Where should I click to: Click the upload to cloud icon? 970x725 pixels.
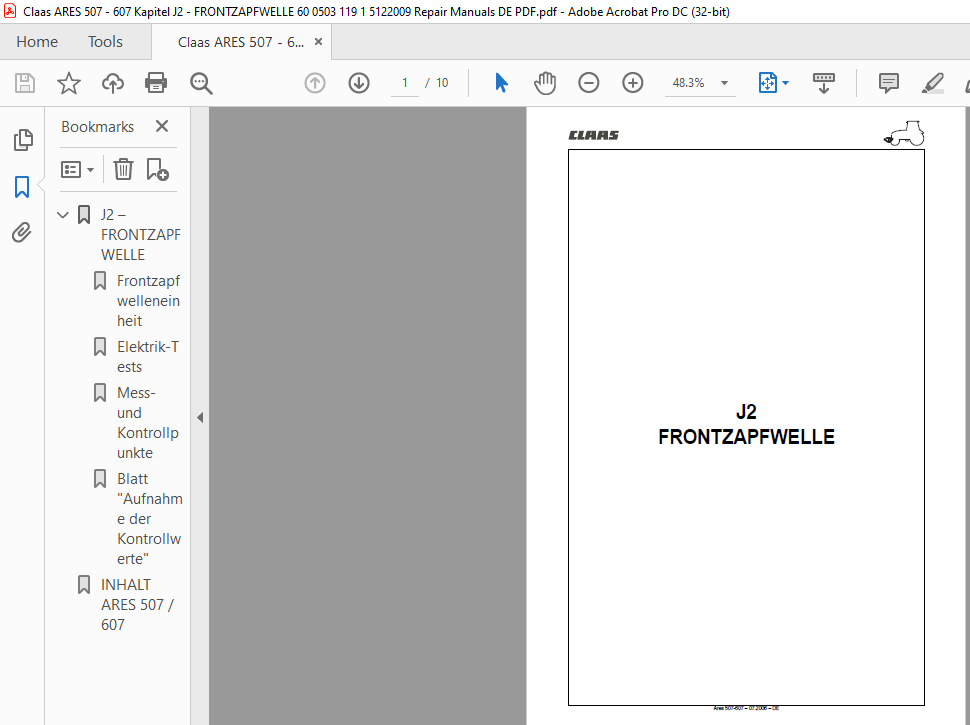pos(113,83)
